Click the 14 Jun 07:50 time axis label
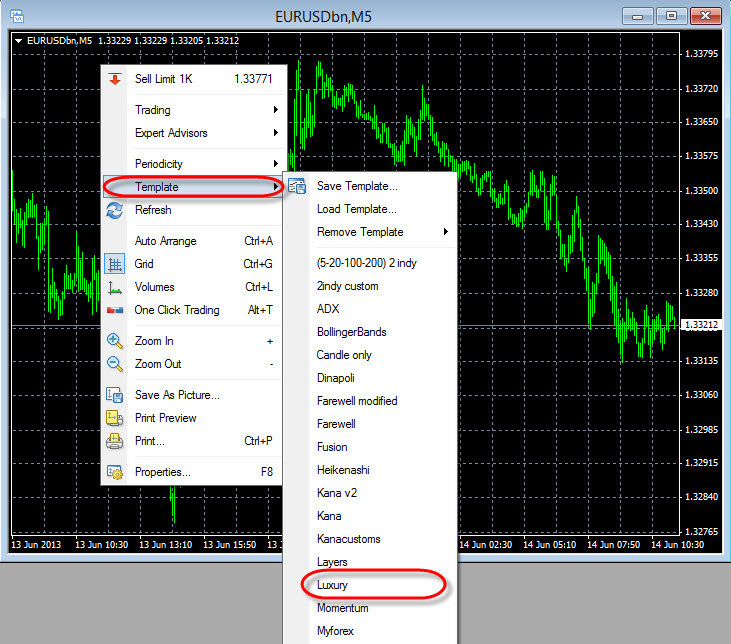Viewport: 731px width, 644px height. click(613, 545)
